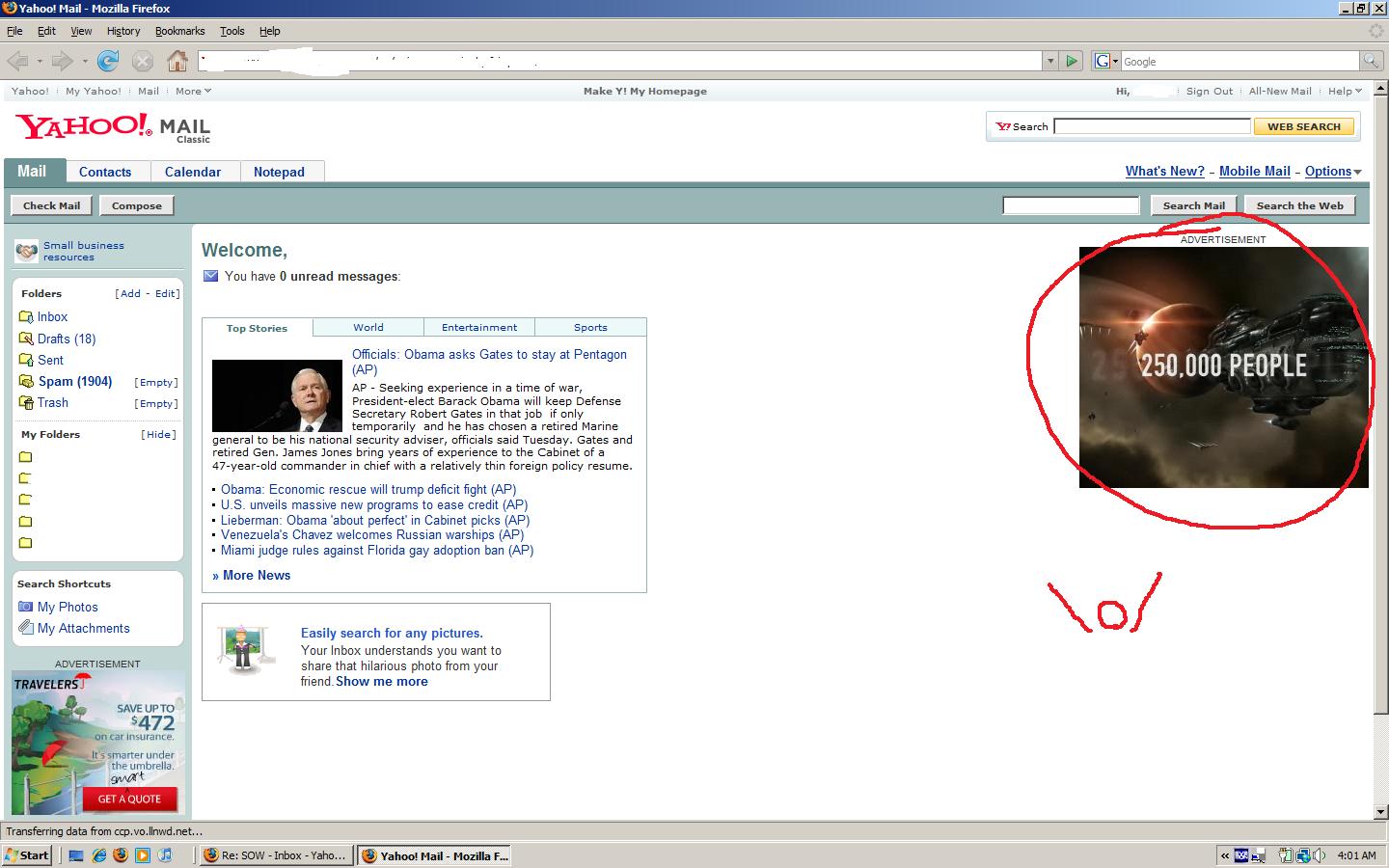This screenshot has width=1389, height=868.
Task: Click the Robert Gates news photo thumbnail
Action: [x=278, y=396]
